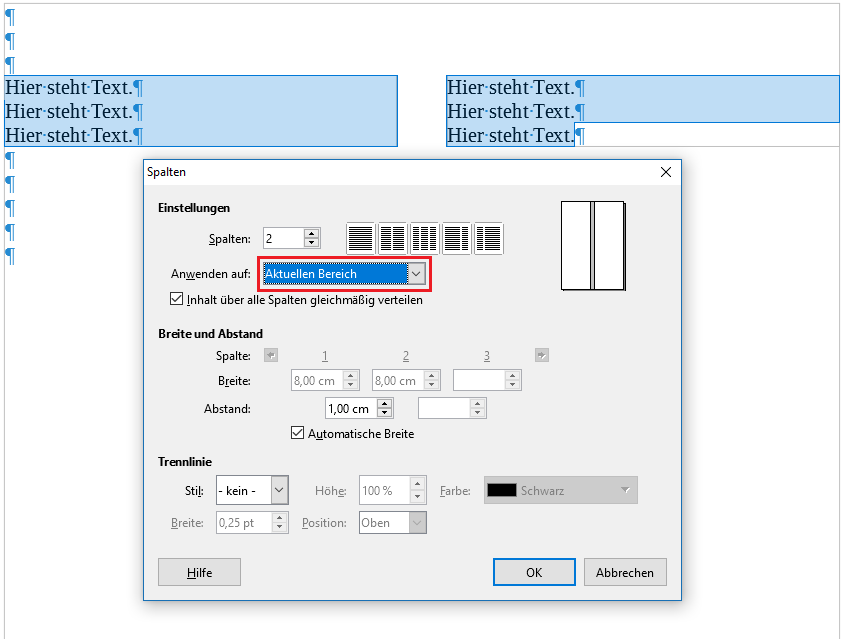This screenshot has width=845, height=639.
Task: Click the Spalten number input field
Action: 283,238
